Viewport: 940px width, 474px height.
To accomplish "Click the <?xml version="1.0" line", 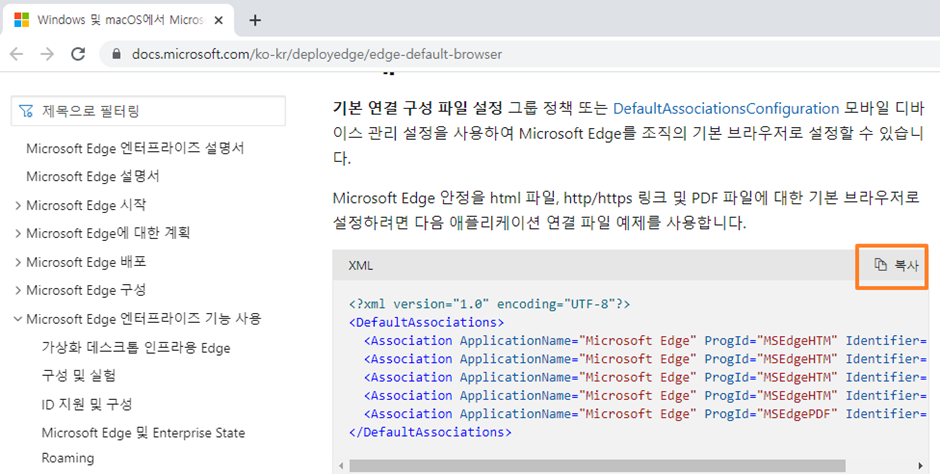I will point(489,304).
